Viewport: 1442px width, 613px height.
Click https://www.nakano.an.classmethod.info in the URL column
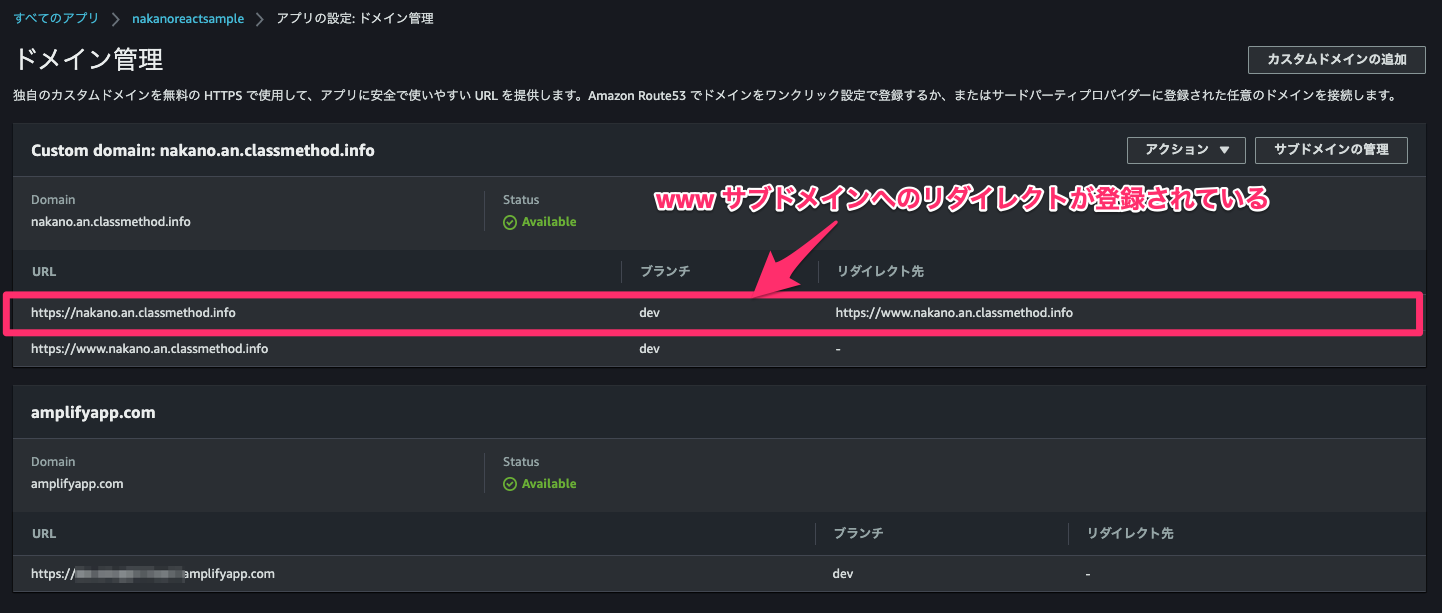coord(149,349)
